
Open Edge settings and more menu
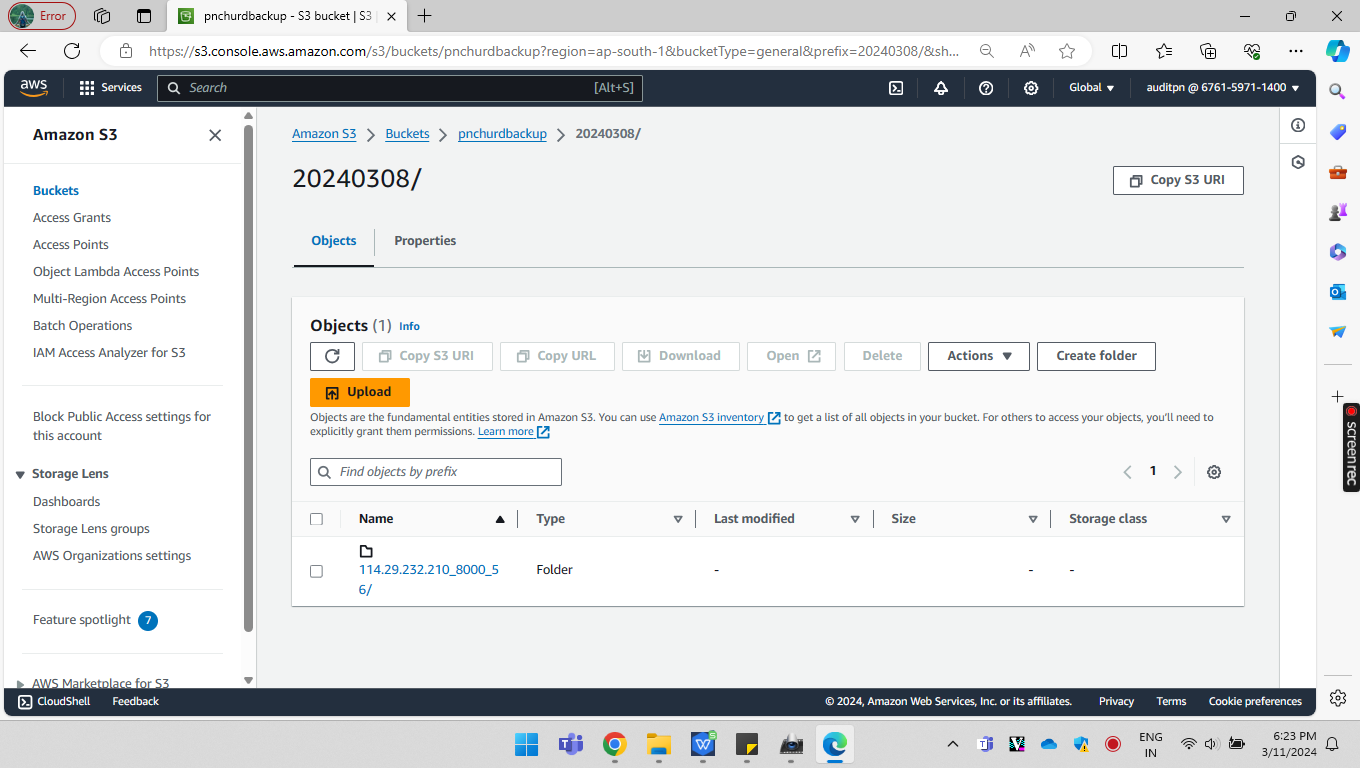tap(1296, 51)
